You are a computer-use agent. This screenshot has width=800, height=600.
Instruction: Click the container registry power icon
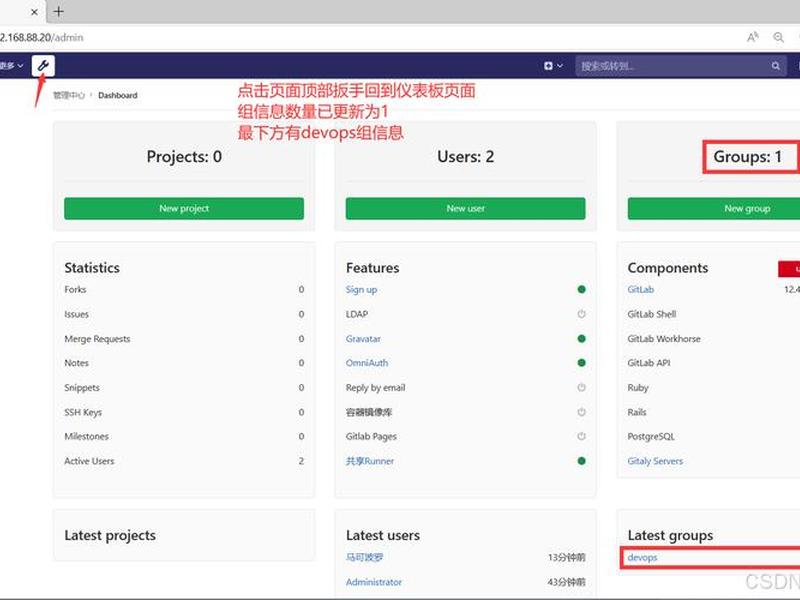click(581, 412)
